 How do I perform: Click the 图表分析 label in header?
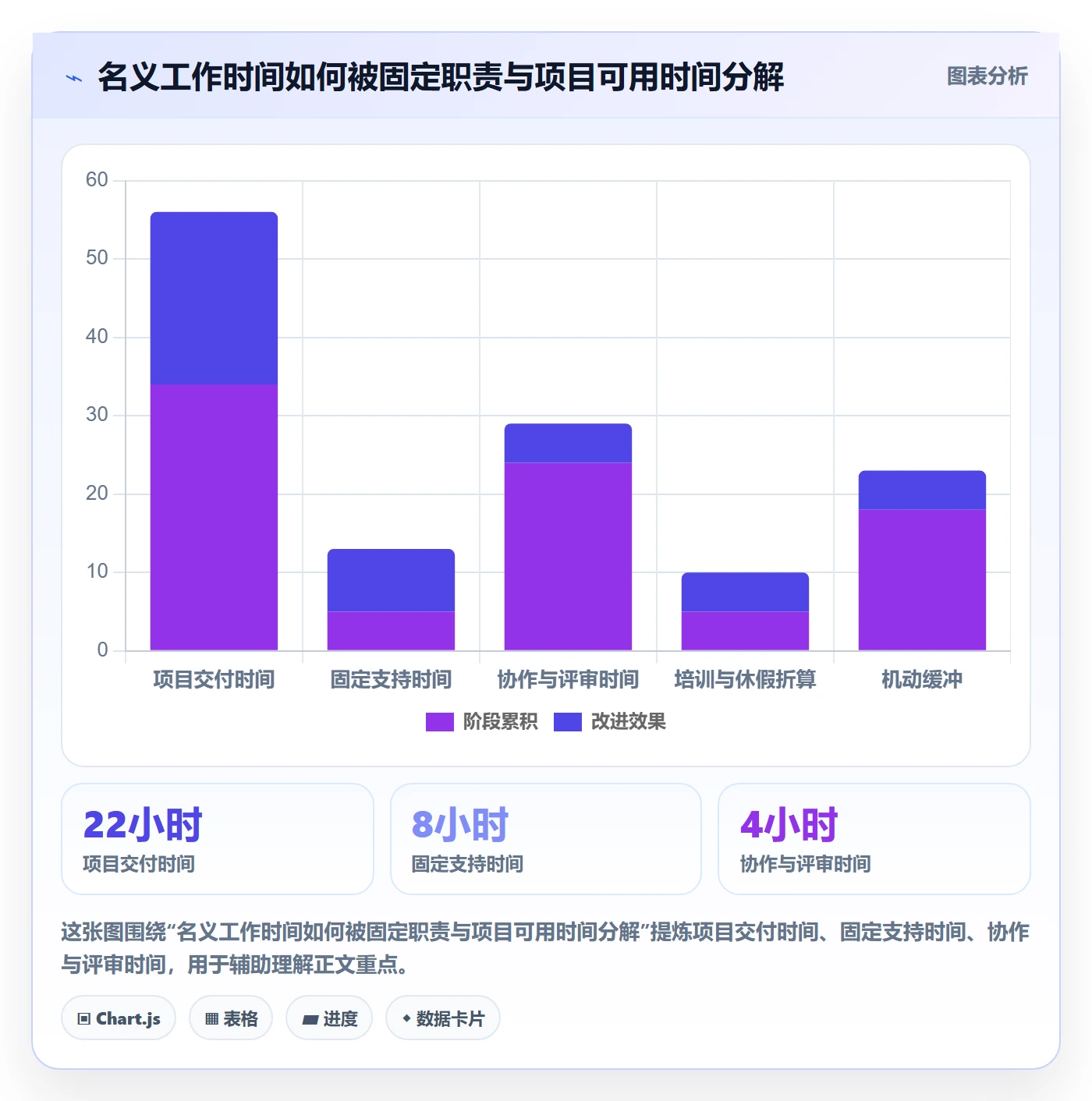click(x=987, y=76)
